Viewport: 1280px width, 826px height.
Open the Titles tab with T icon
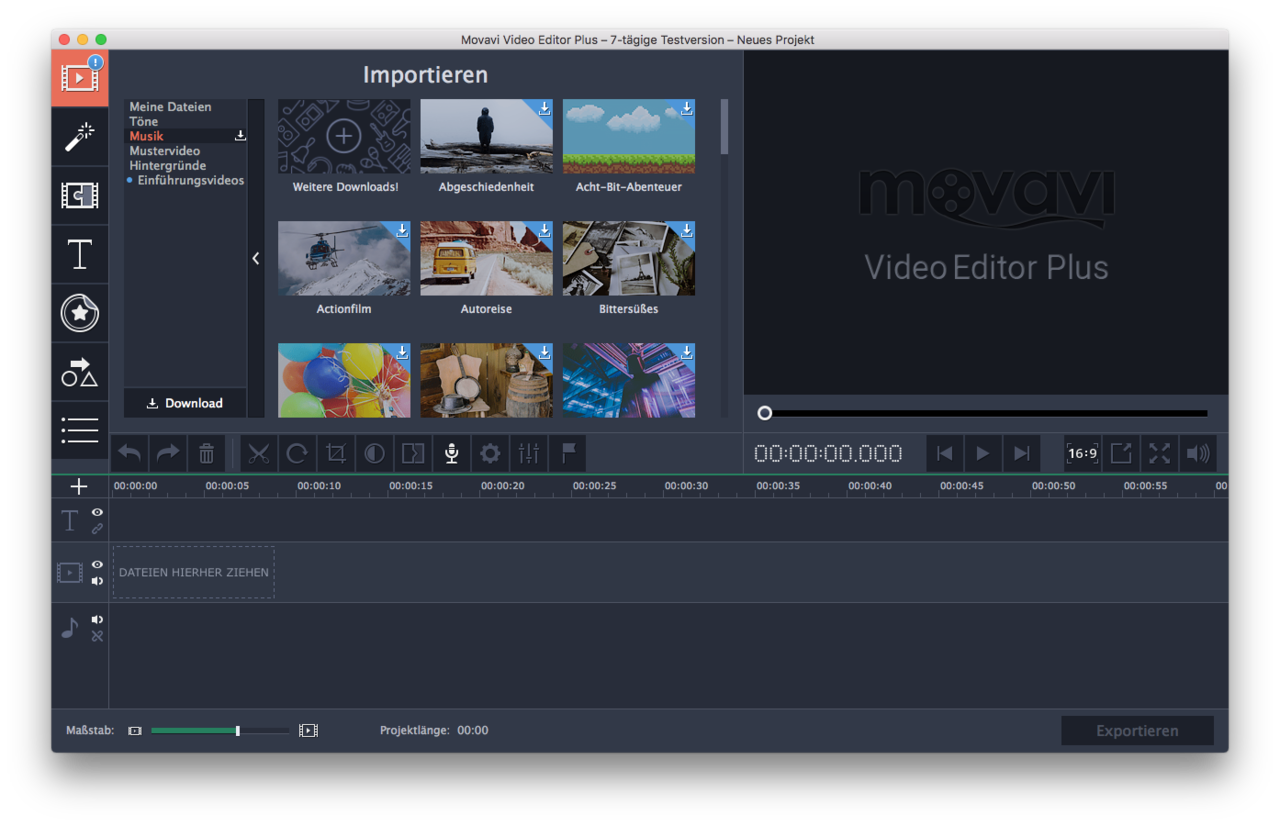point(80,254)
